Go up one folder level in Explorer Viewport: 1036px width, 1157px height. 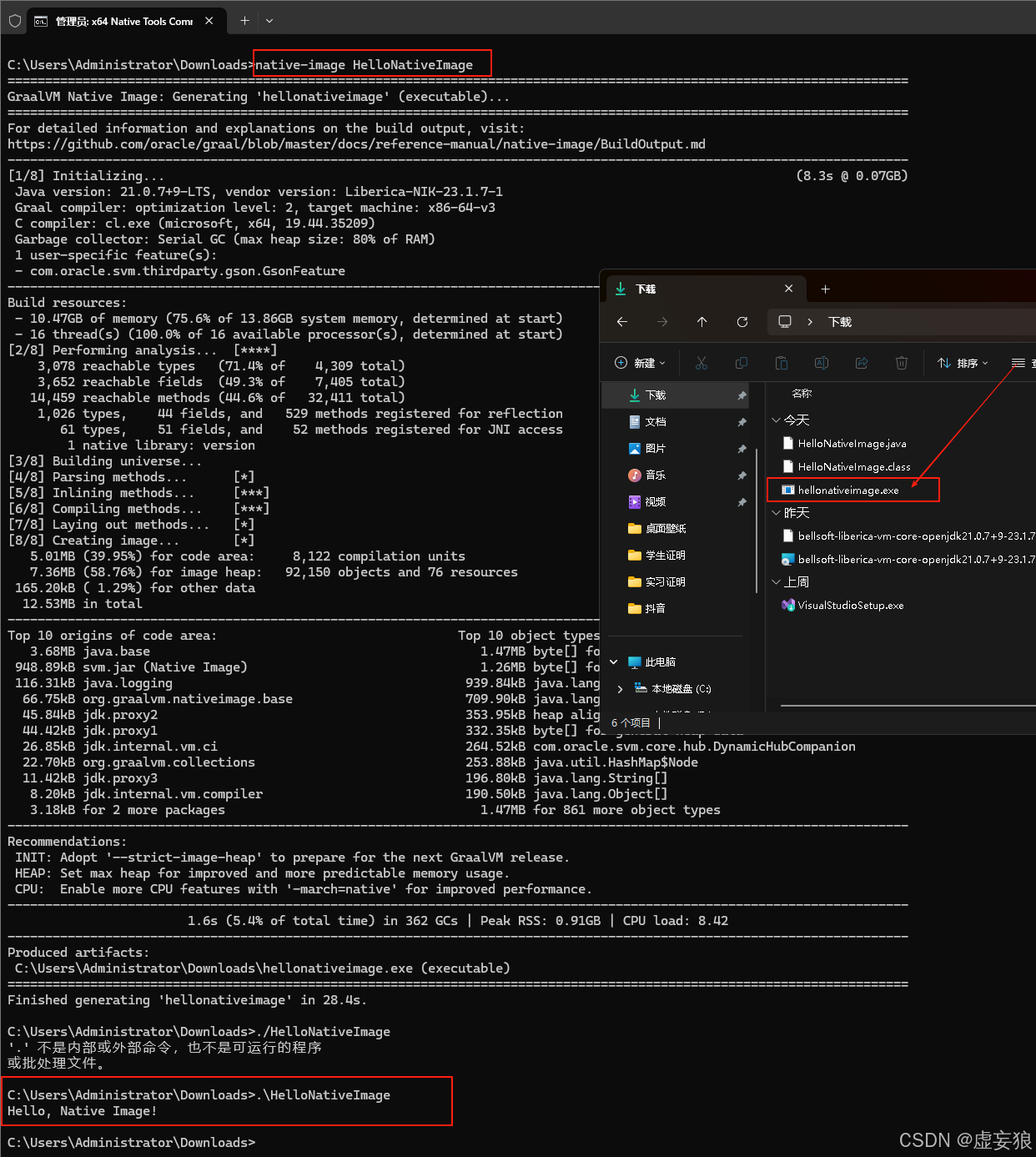[x=702, y=322]
